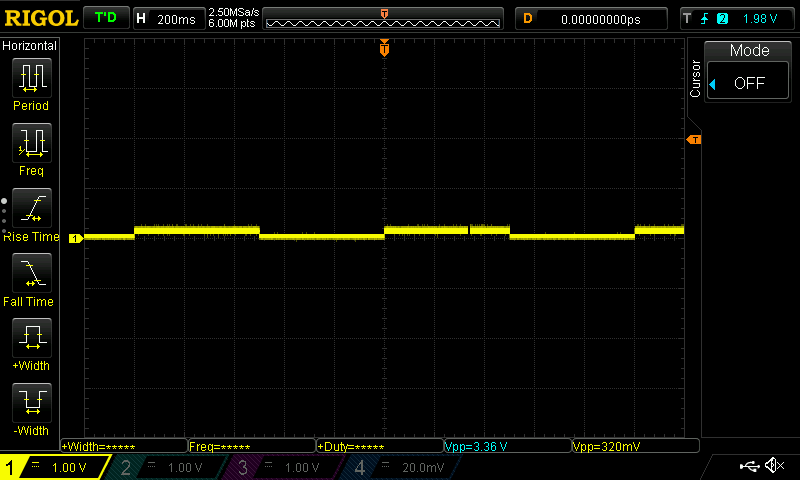Select the -Width measurement icon

32,402
